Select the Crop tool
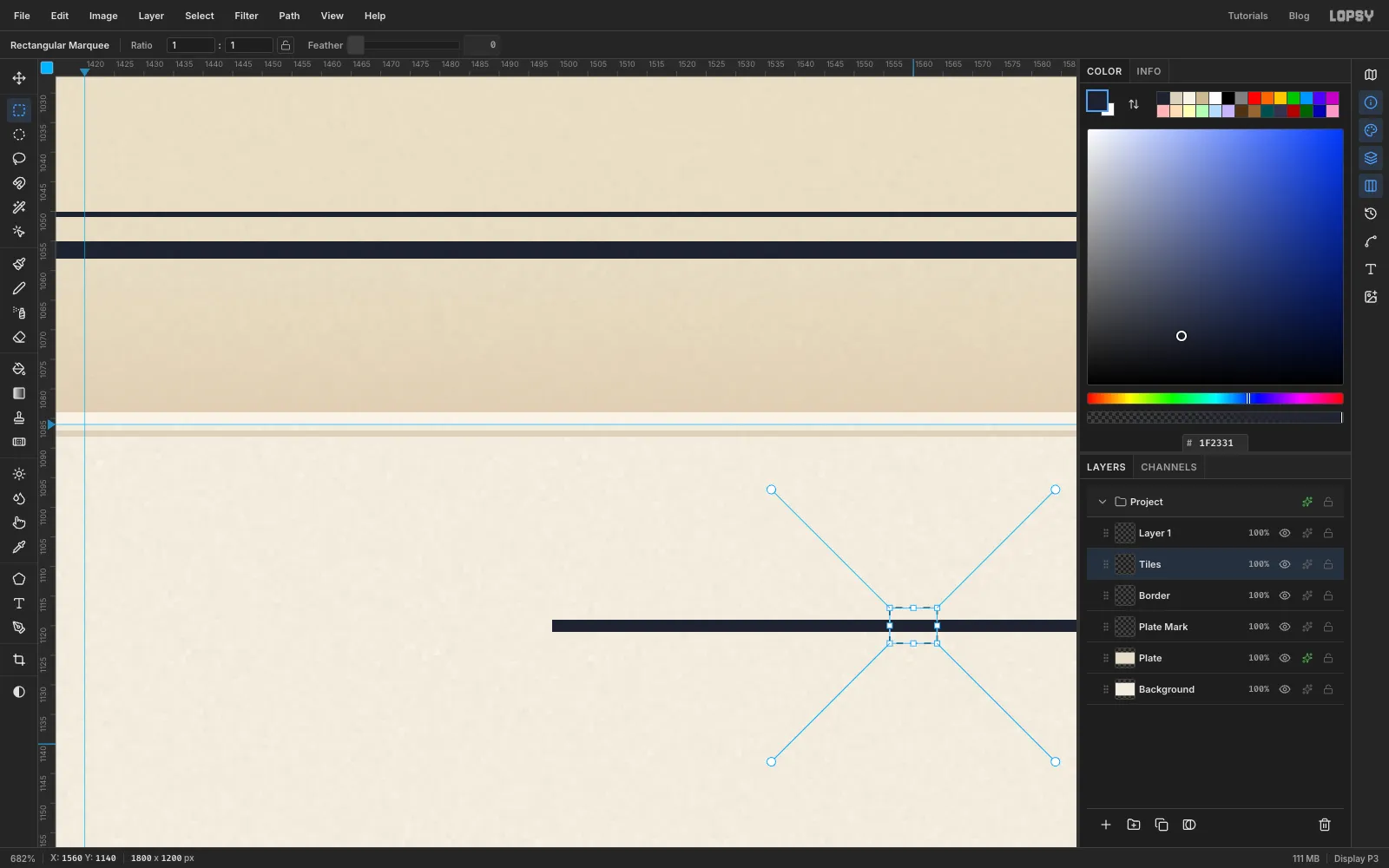Viewport: 1389px width, 868px height. point(19,660)
